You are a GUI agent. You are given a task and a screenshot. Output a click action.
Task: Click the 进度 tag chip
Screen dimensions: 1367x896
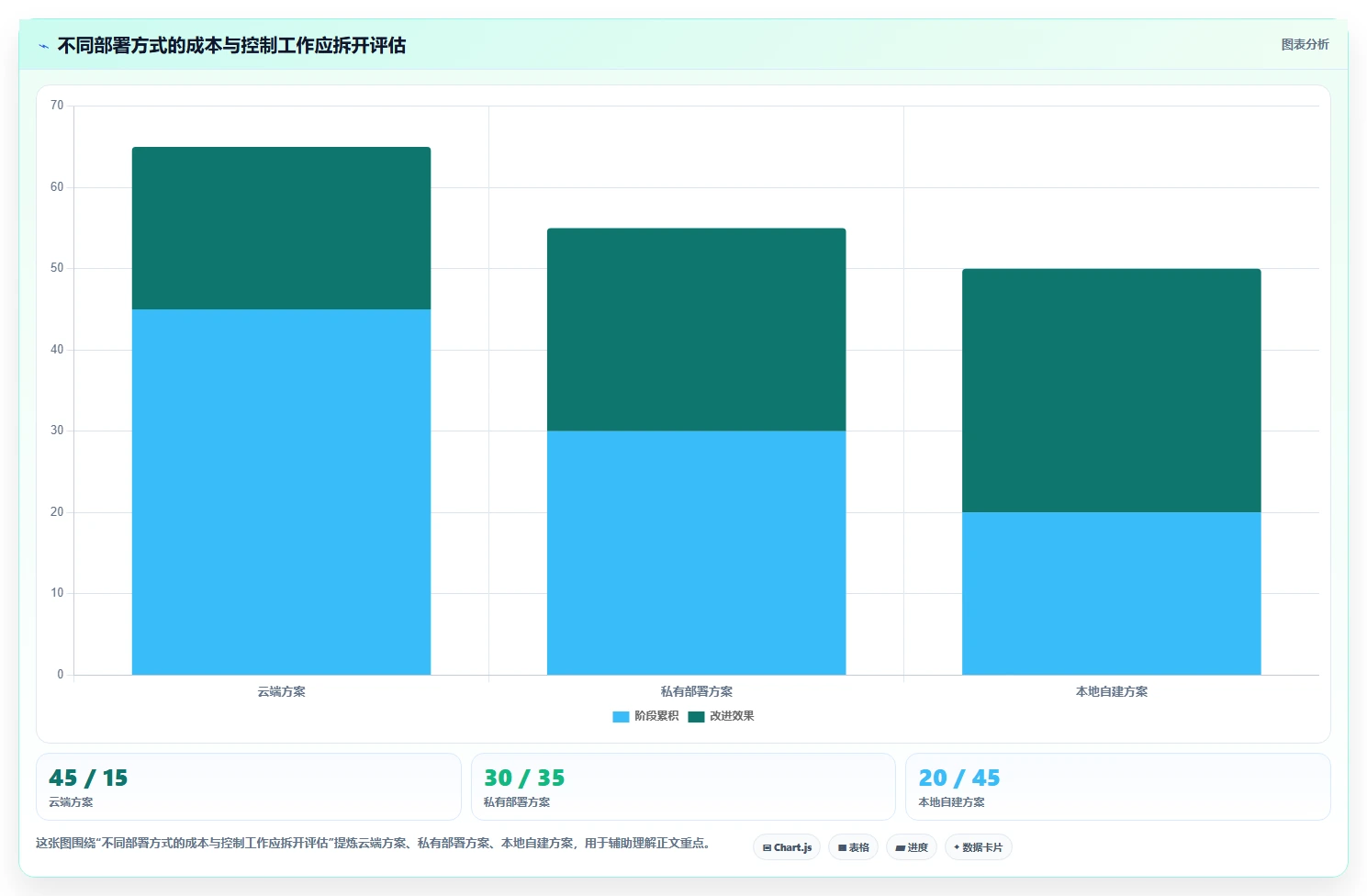tap(912, 847)
